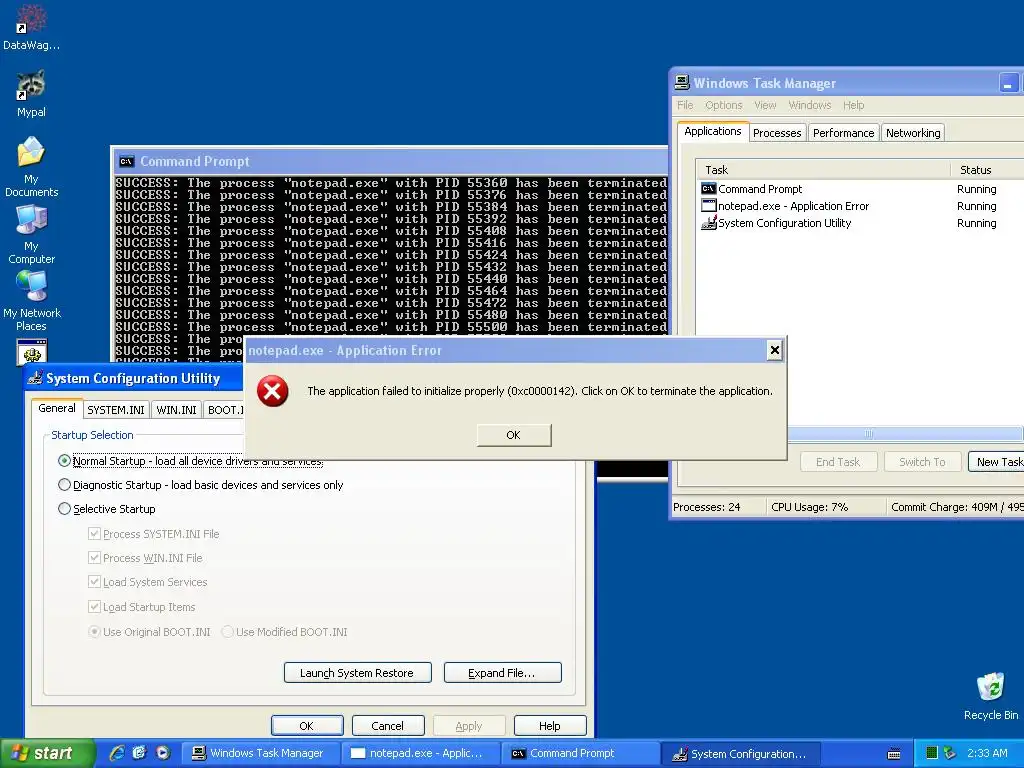Select Diagnostic Startup radio option
1024x768 pixels.
[x=64, y=485]
